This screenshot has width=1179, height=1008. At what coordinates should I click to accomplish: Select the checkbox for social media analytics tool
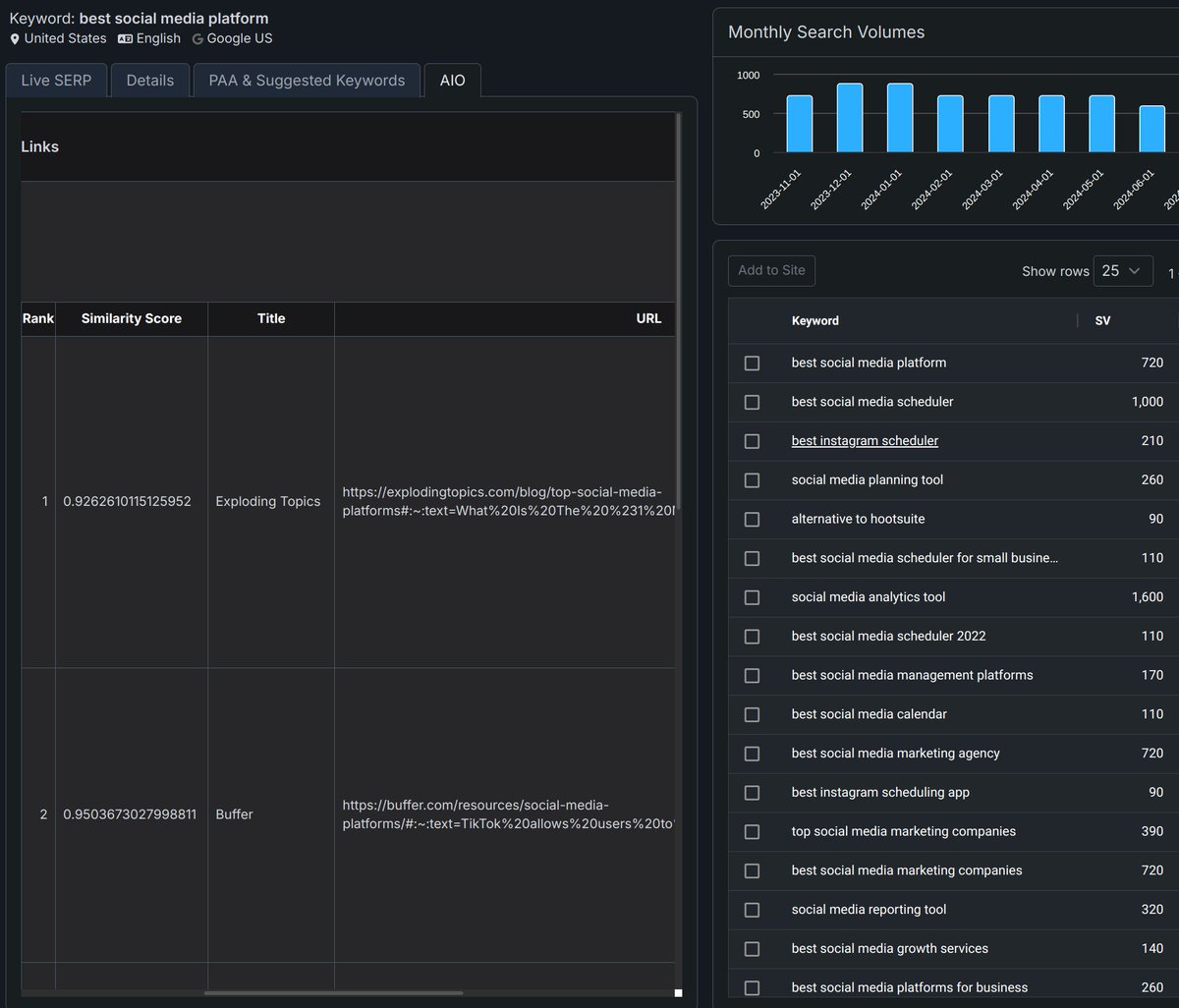click(x=752, y=597)
